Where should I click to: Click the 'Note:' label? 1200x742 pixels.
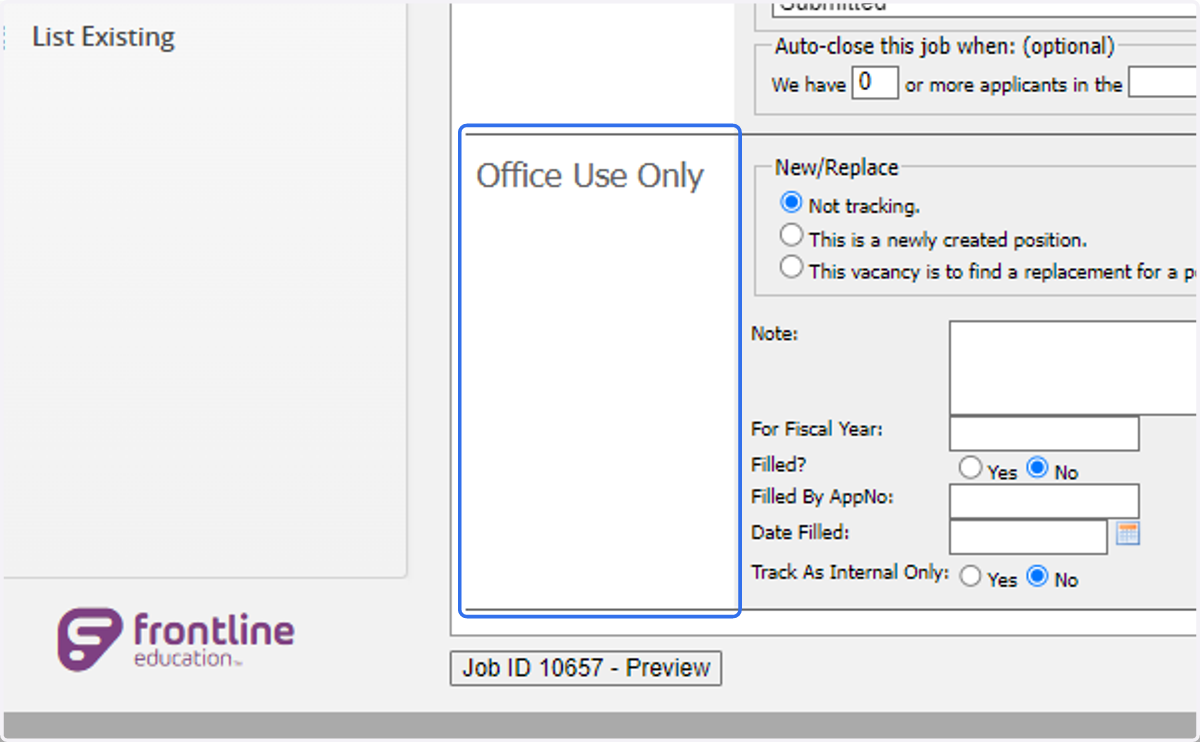(x=774, y=334)
